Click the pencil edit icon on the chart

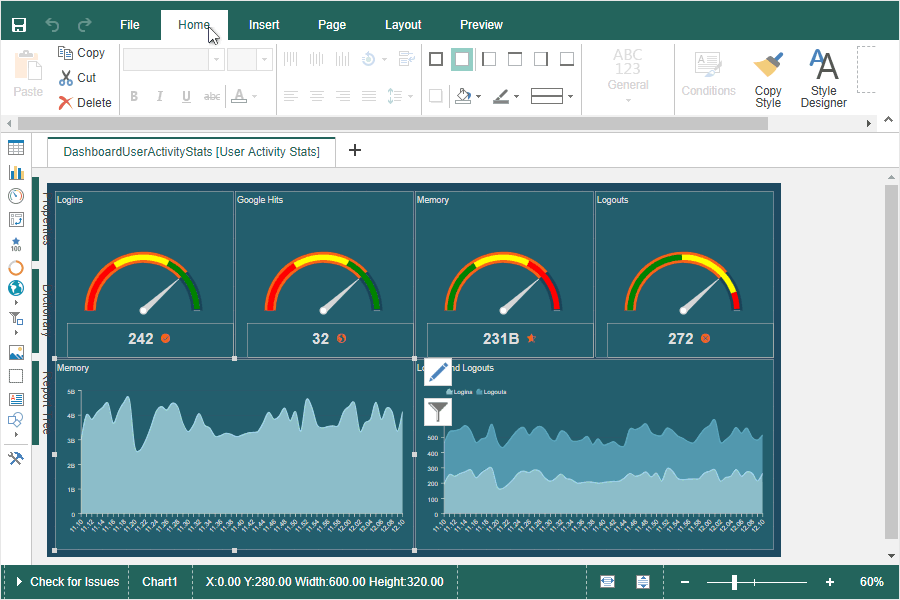(438, 372)
